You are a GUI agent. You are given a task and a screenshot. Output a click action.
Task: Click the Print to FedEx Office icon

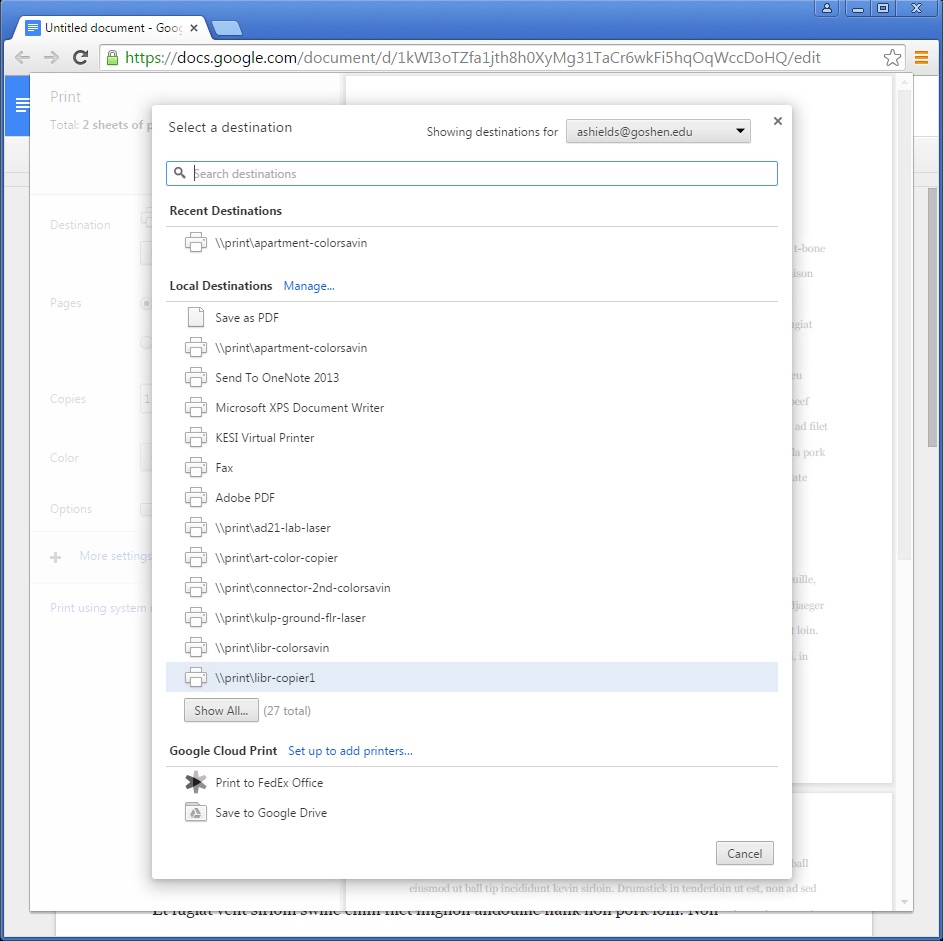click(196, 783)
